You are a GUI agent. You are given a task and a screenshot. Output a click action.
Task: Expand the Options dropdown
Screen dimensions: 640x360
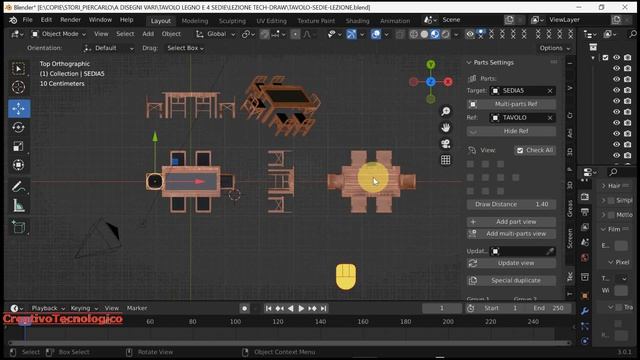554,48
